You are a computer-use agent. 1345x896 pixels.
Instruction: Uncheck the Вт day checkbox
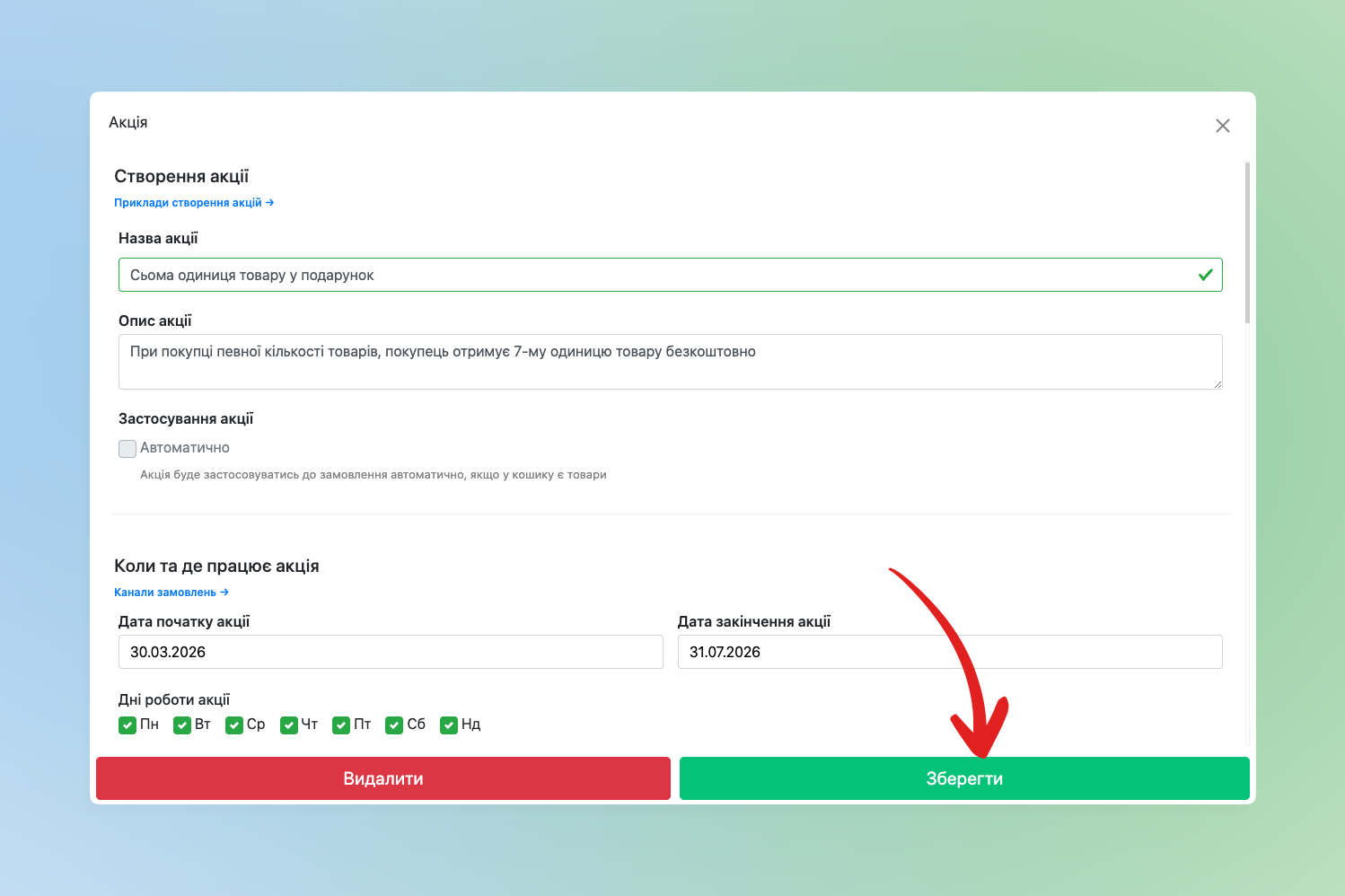pos(182,725)
